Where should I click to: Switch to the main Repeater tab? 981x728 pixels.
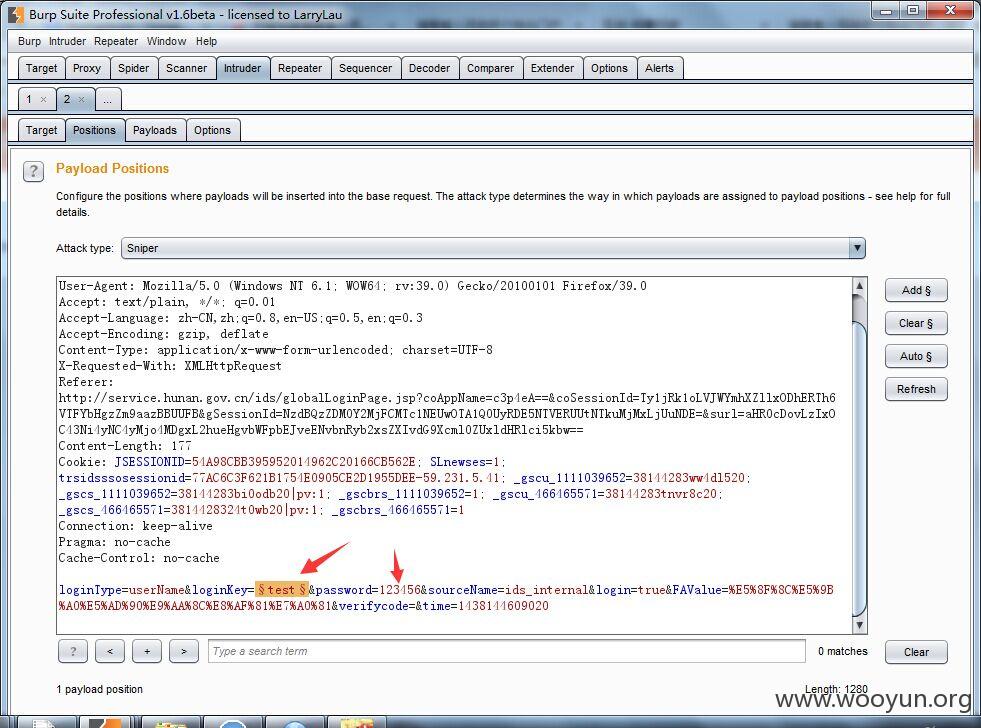[300, 68]
